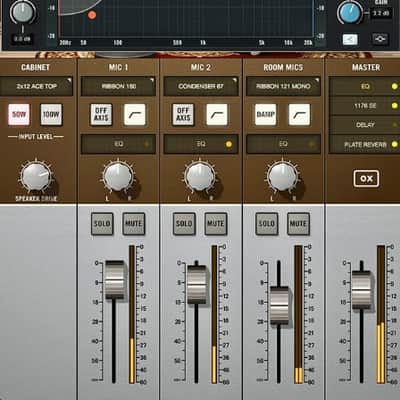This screenshot has width=400, height=400.
Task: Open the CONDENSER 67 mic selector
Action: point(201,86)
